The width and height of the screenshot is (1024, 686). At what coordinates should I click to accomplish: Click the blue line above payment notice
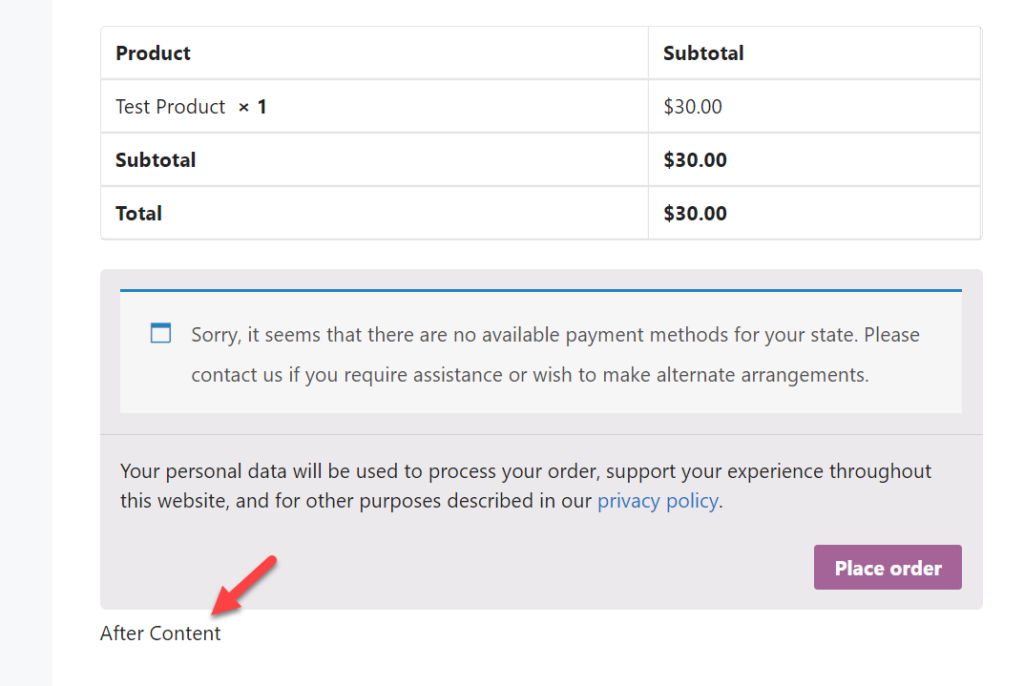(541, 290)
